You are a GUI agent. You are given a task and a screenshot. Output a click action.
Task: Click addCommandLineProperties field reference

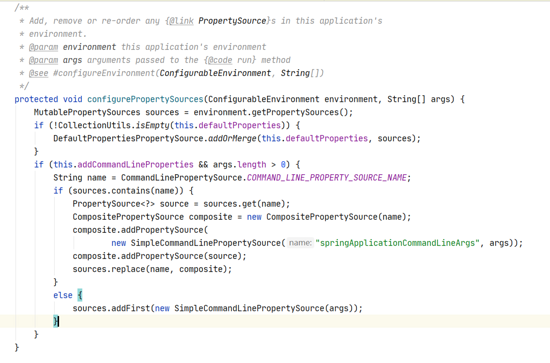(135, 164)
